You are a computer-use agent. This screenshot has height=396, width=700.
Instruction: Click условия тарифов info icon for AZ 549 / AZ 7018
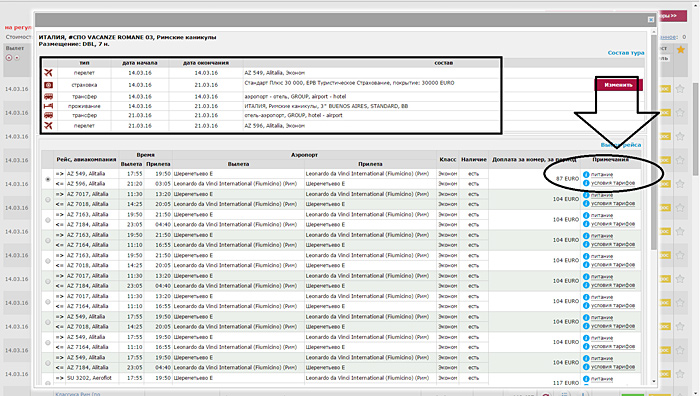click(586, 326)
